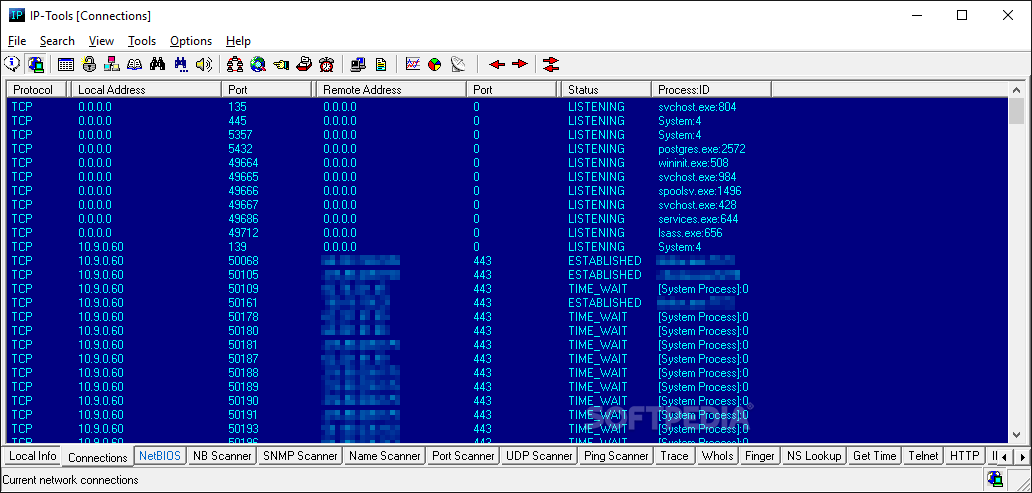Switch to the HTTP tab
The height and width of the screenshot is (493, 1032).
point(965,455)
